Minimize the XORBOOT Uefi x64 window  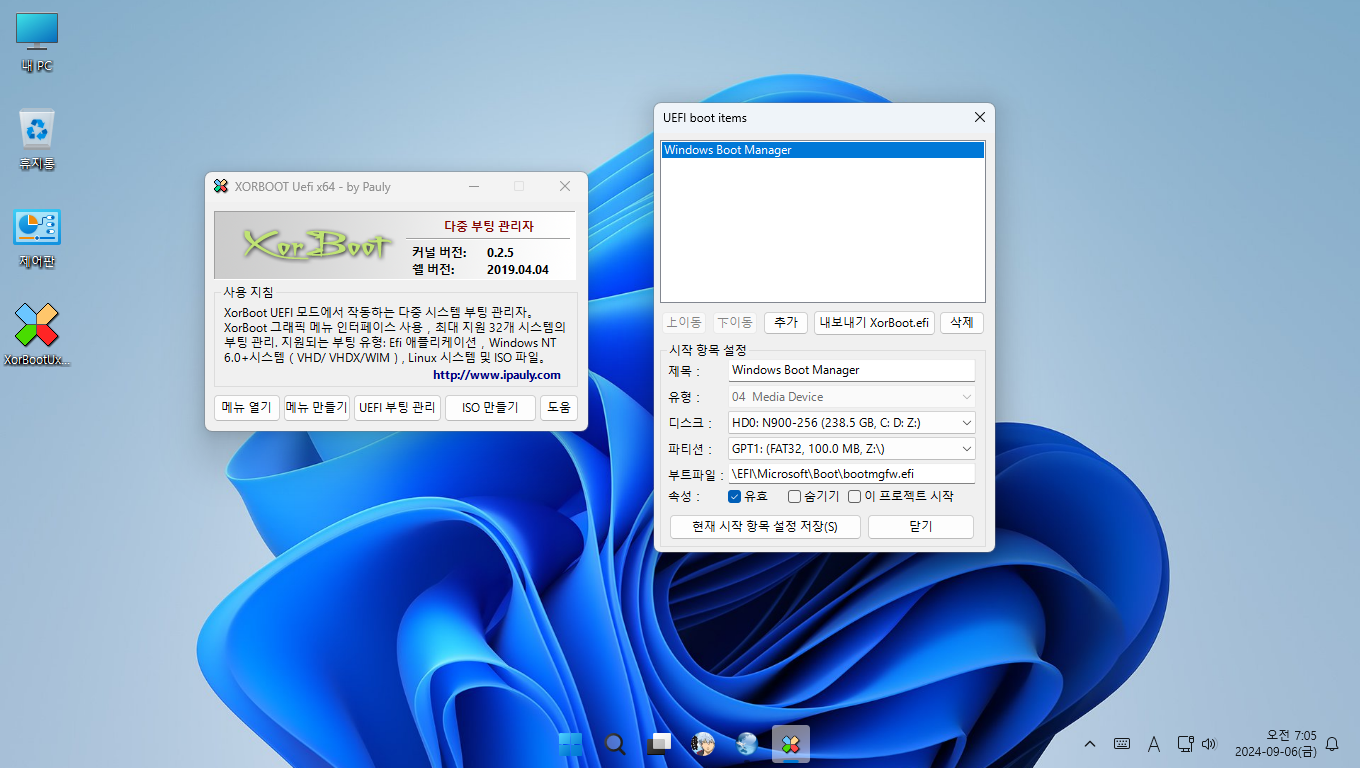tap(474, 186)
